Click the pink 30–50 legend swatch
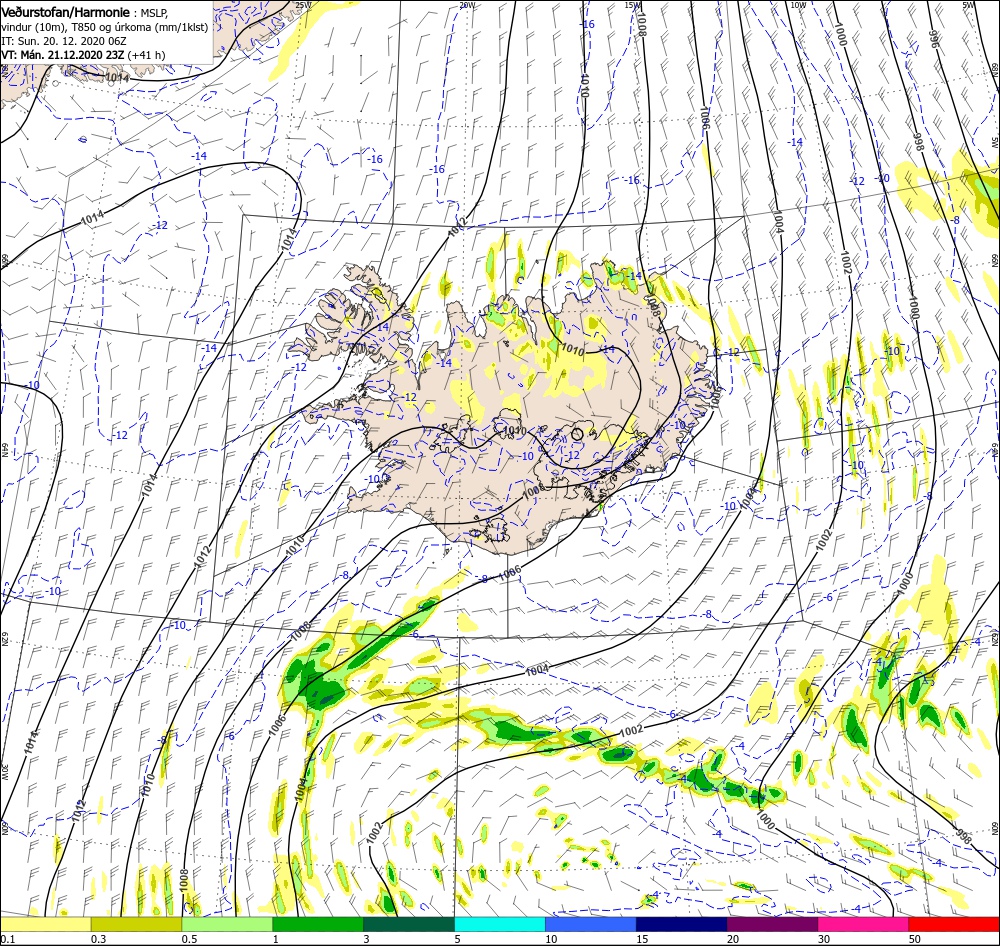This screenshot has height=946, width=1000. pyautogui.click(x=863, y=924)
